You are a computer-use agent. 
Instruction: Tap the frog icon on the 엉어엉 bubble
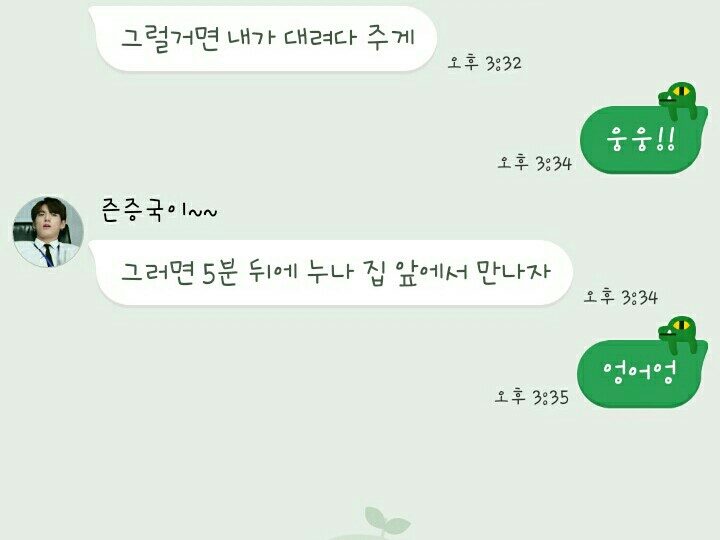(x=678, y=335)
